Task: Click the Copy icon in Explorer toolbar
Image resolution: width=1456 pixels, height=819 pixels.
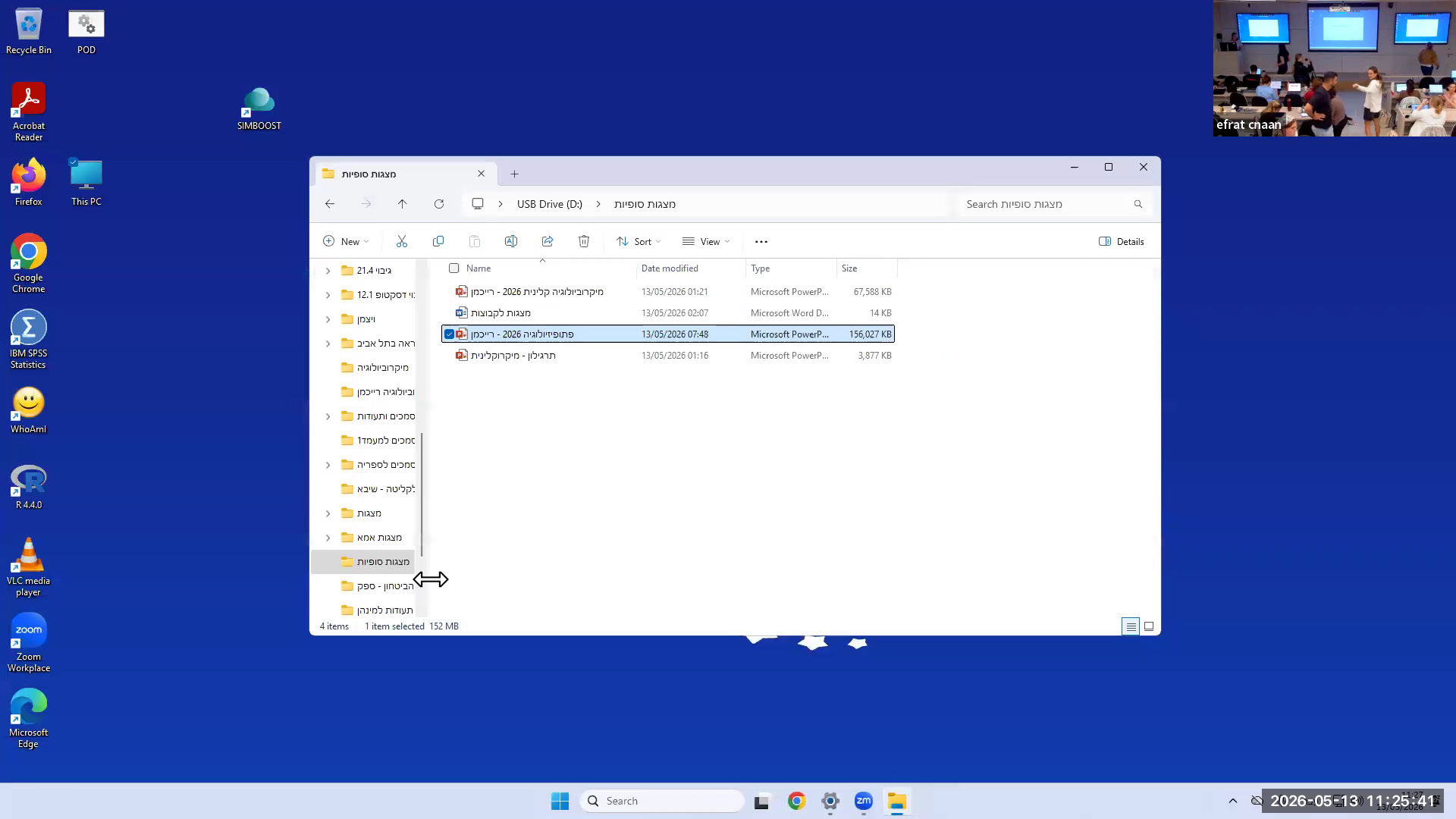Action: [x=438, y=241]
